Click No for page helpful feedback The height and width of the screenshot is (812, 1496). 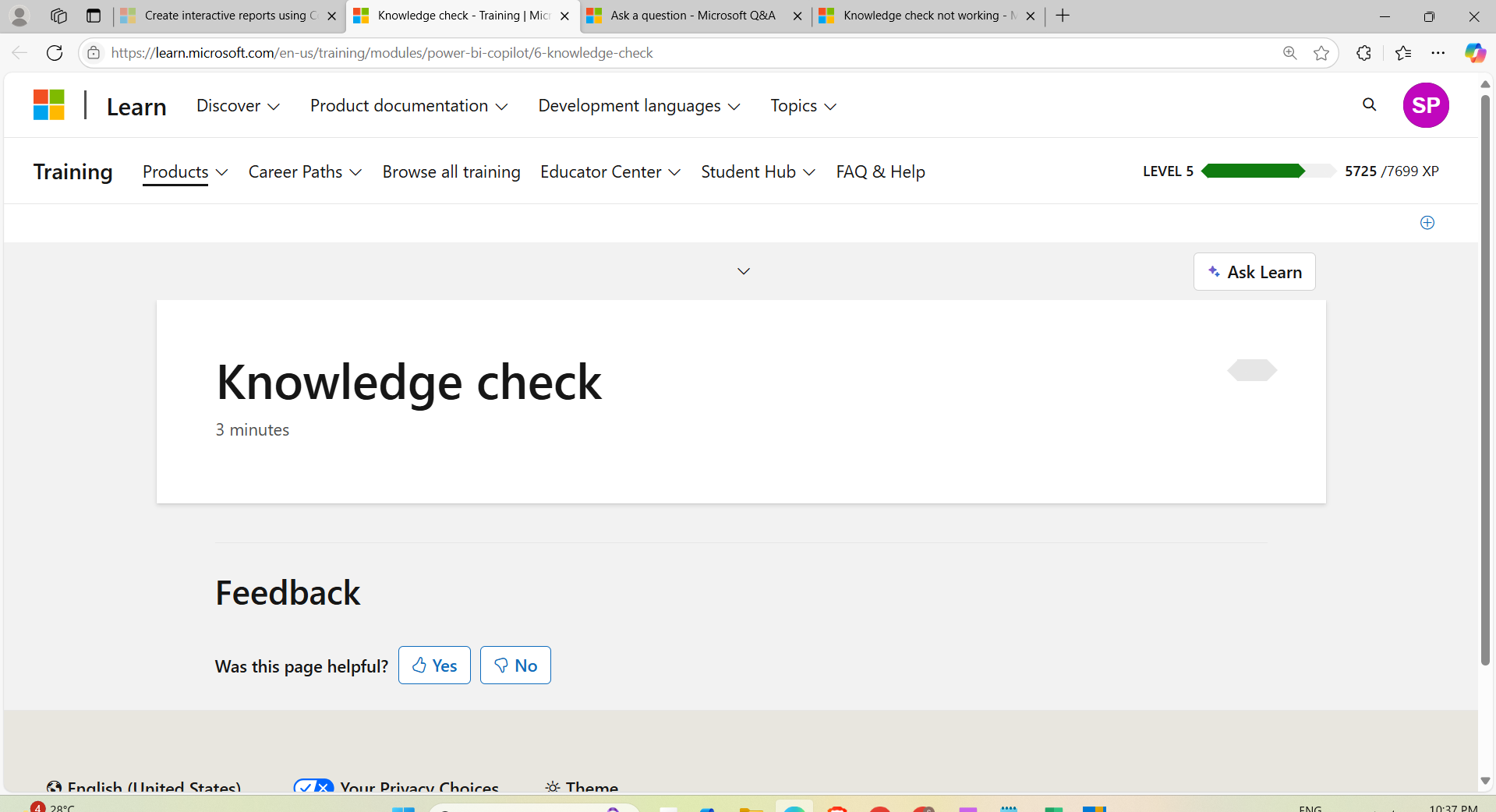point(515,665)
